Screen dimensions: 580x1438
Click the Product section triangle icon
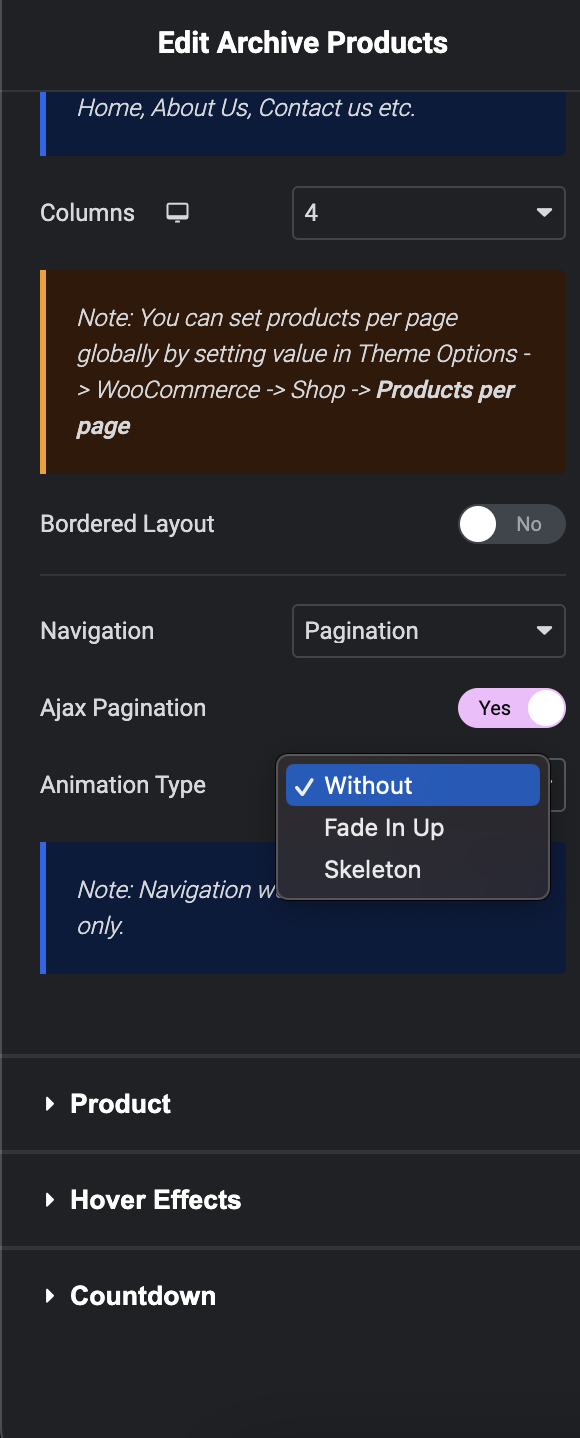tap(49, 1104)
